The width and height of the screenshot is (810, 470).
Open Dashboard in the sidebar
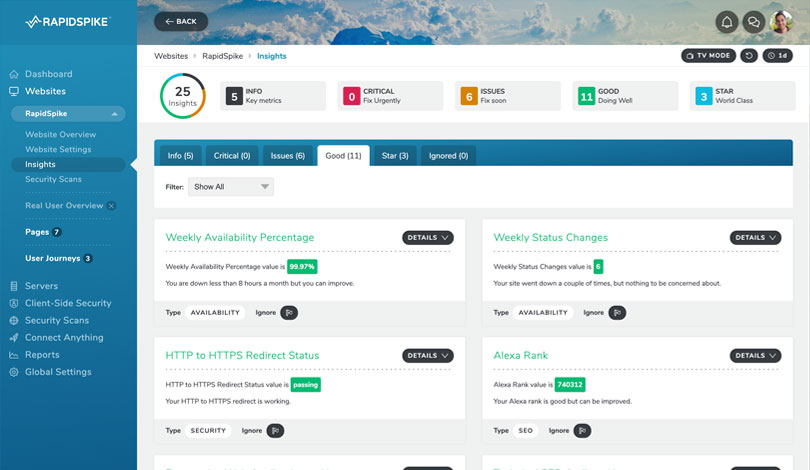[x=48, y=74]
